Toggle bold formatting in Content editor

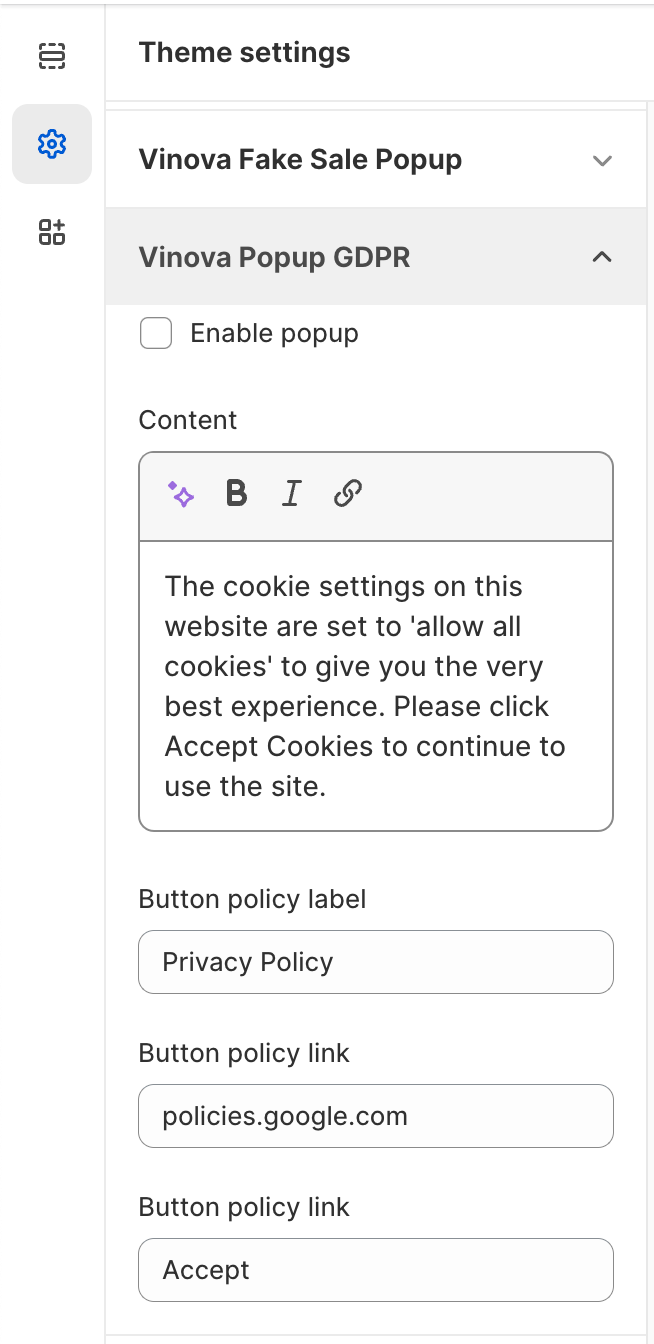(237, 494)
